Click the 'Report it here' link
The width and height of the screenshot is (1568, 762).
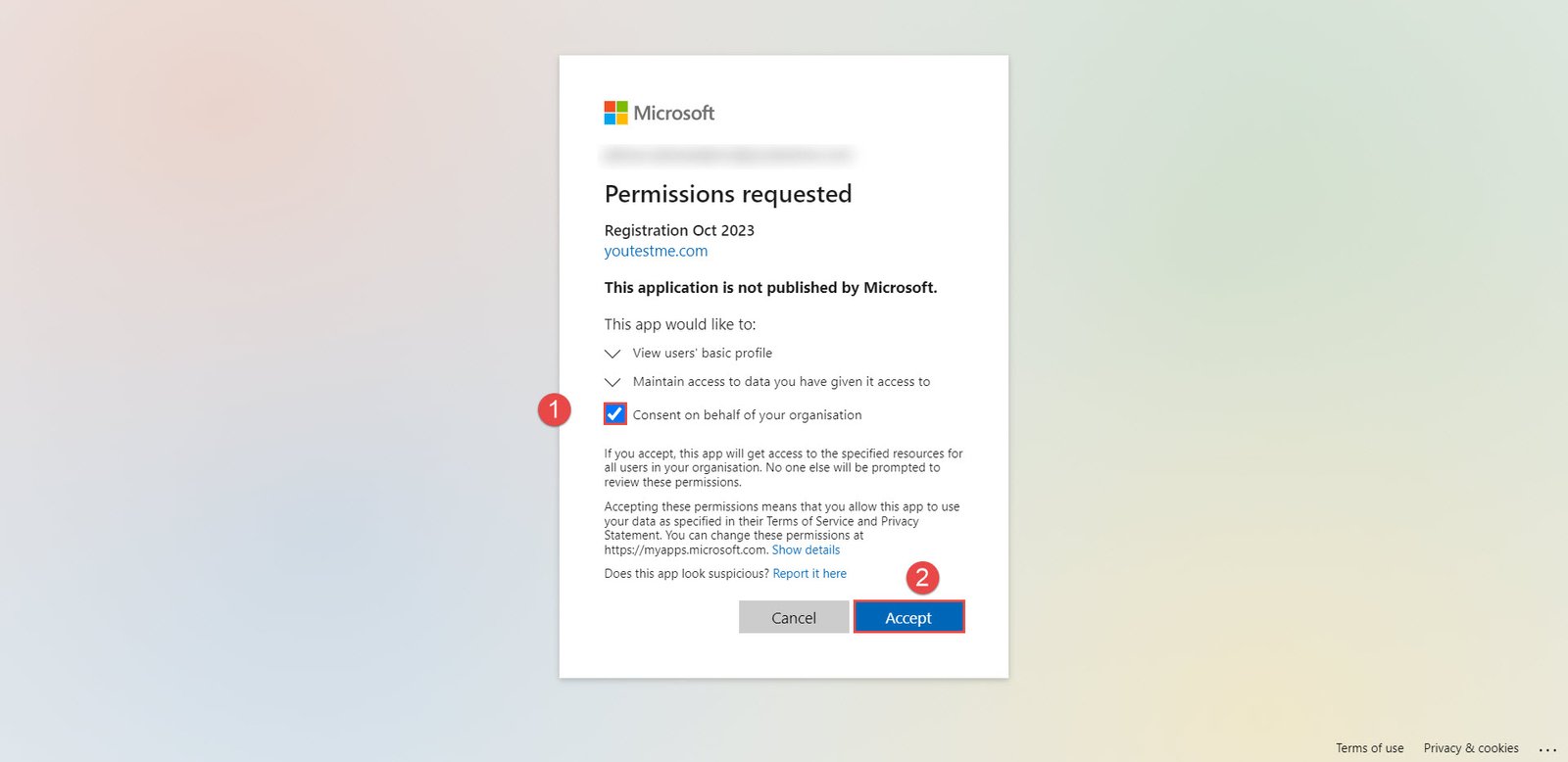tap(809, 574)
